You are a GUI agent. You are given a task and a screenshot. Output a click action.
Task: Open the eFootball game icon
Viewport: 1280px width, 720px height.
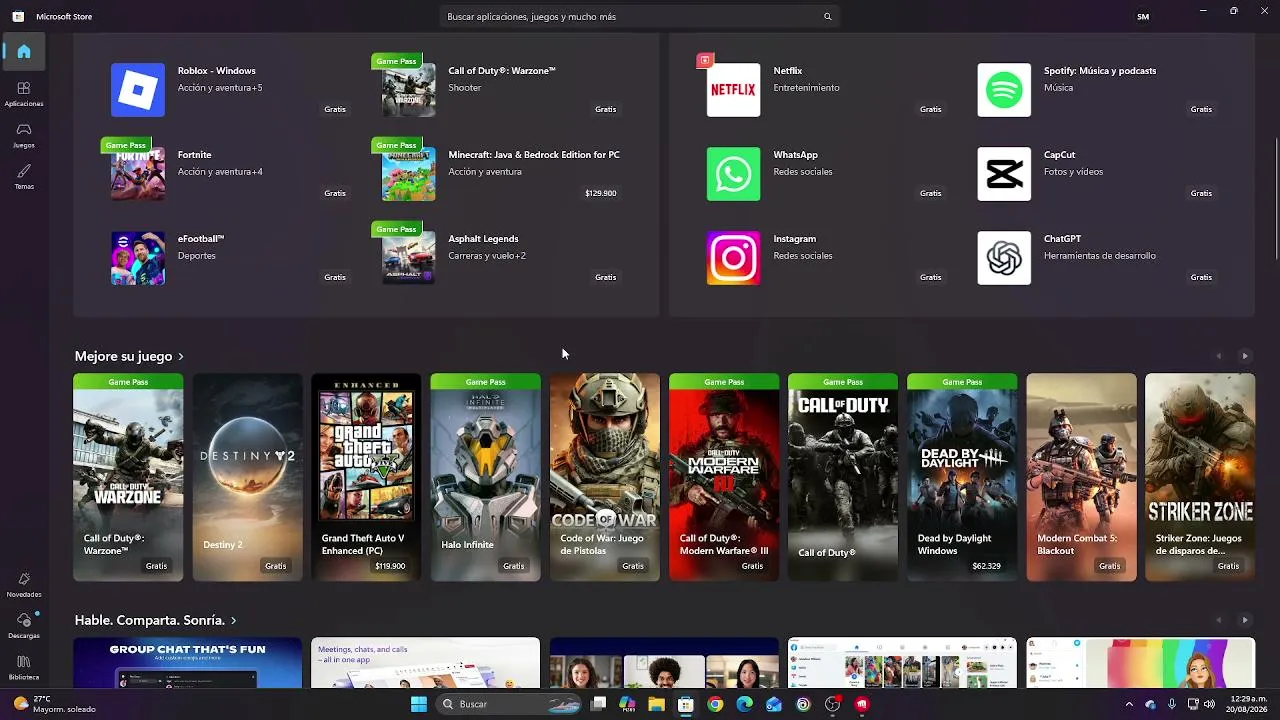coord(138,258)
